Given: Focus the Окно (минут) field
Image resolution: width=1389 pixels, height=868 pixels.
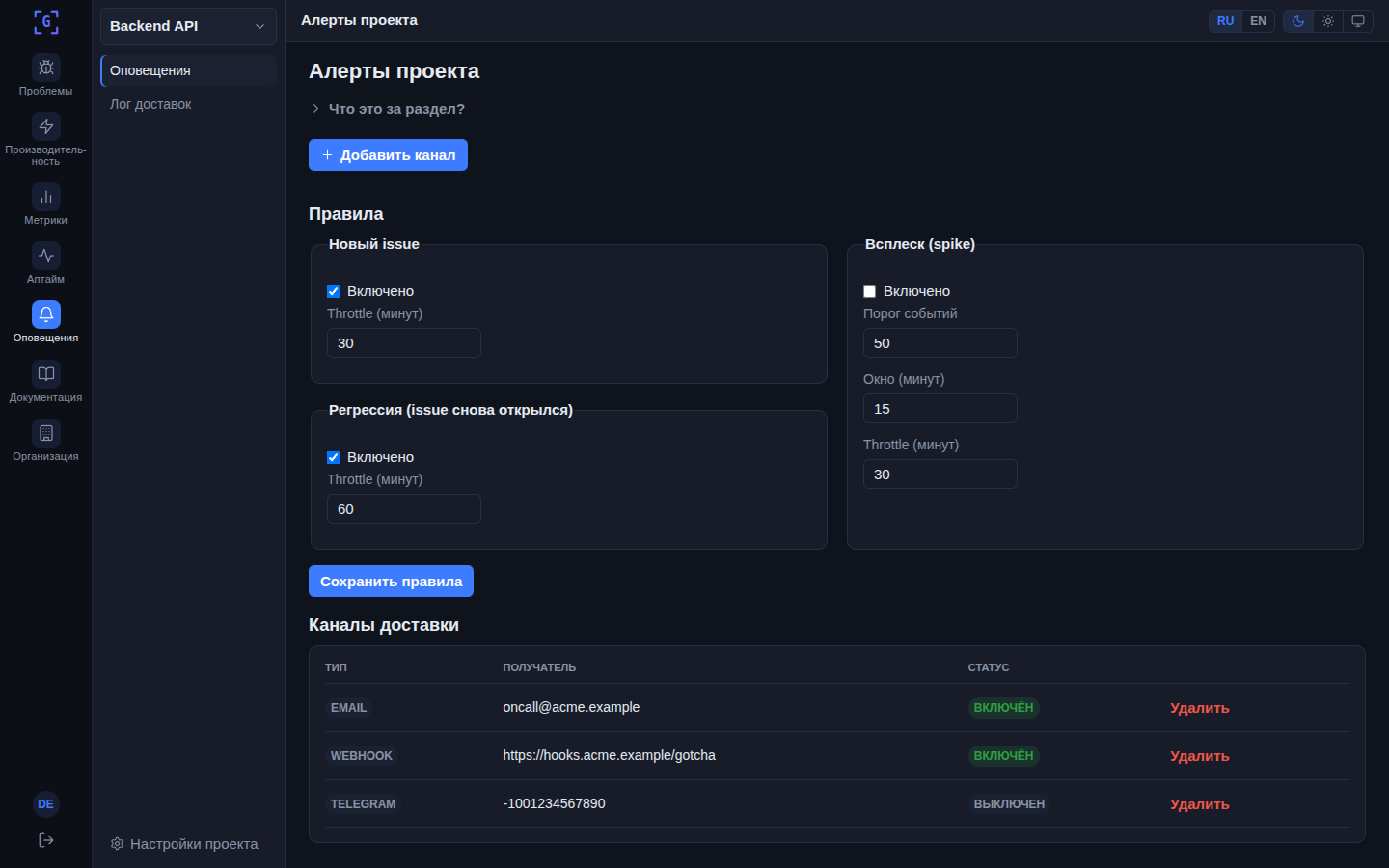Looking at the screenshot, I should pos(940,409).
